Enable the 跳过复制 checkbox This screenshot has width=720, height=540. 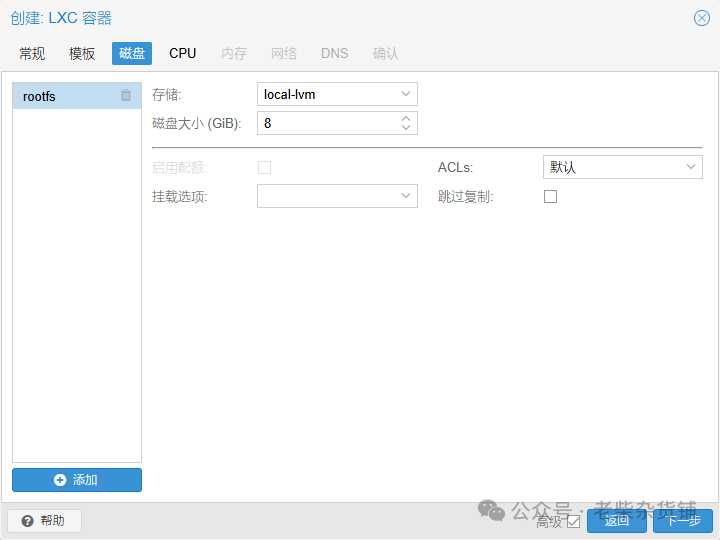click(x=551, y=197)
